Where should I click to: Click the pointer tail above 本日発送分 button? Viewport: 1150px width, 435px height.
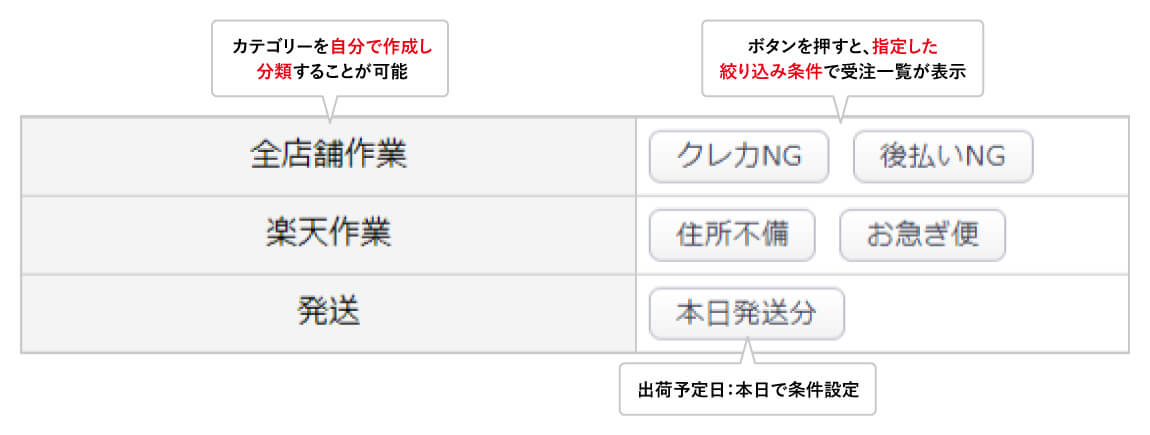click(x=748, y=353)
